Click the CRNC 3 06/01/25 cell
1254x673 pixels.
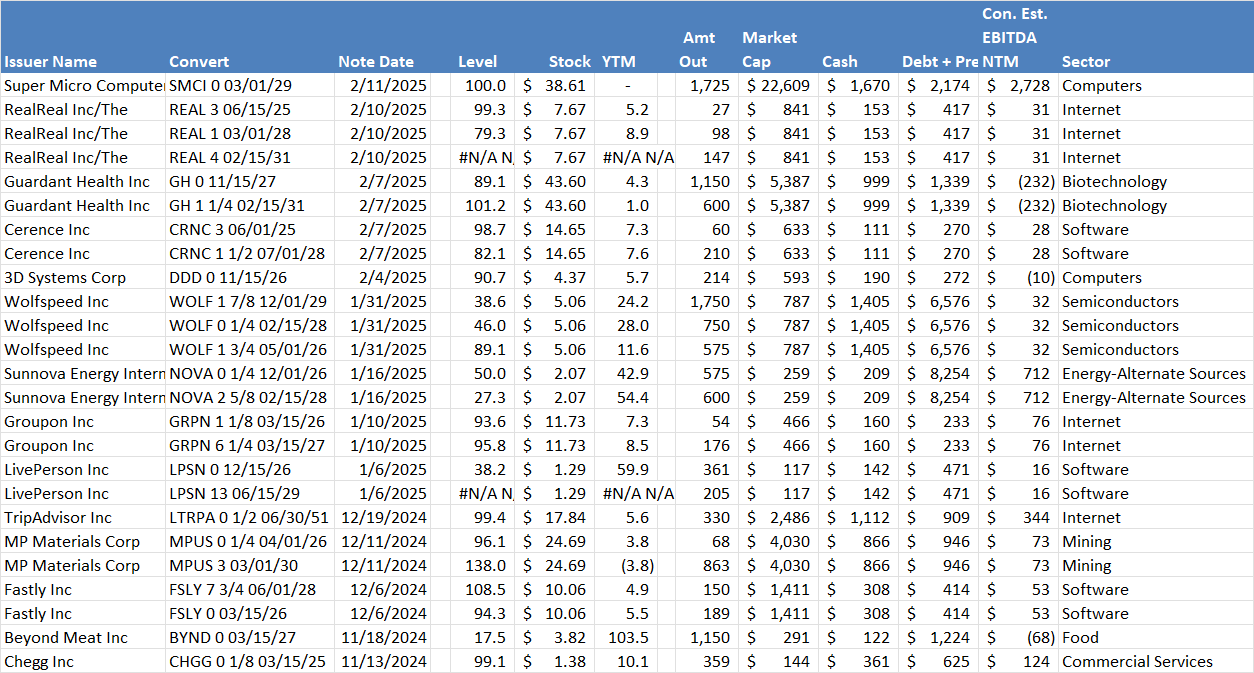[248, 230]
